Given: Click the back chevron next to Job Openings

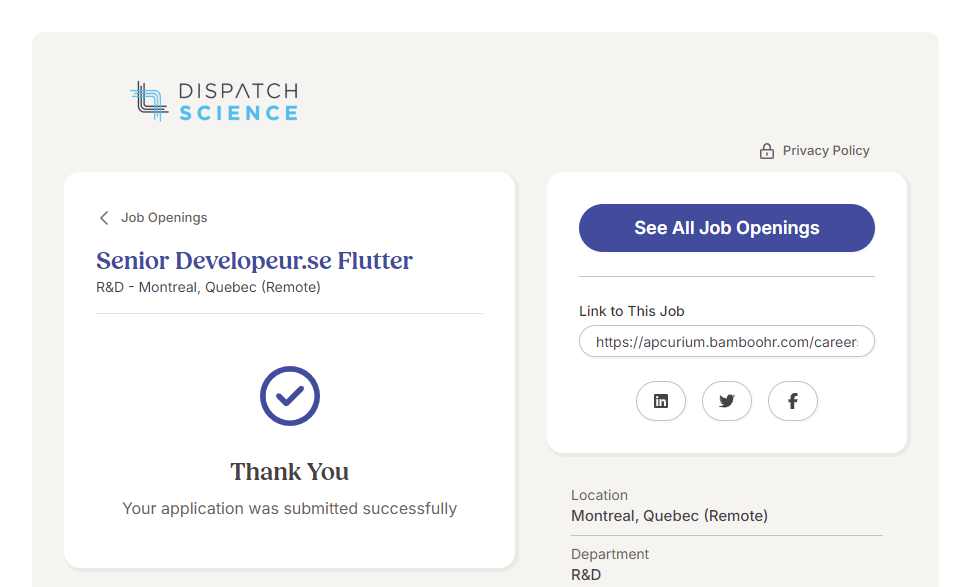Looking at the screenshot, I should click(104, 218).
